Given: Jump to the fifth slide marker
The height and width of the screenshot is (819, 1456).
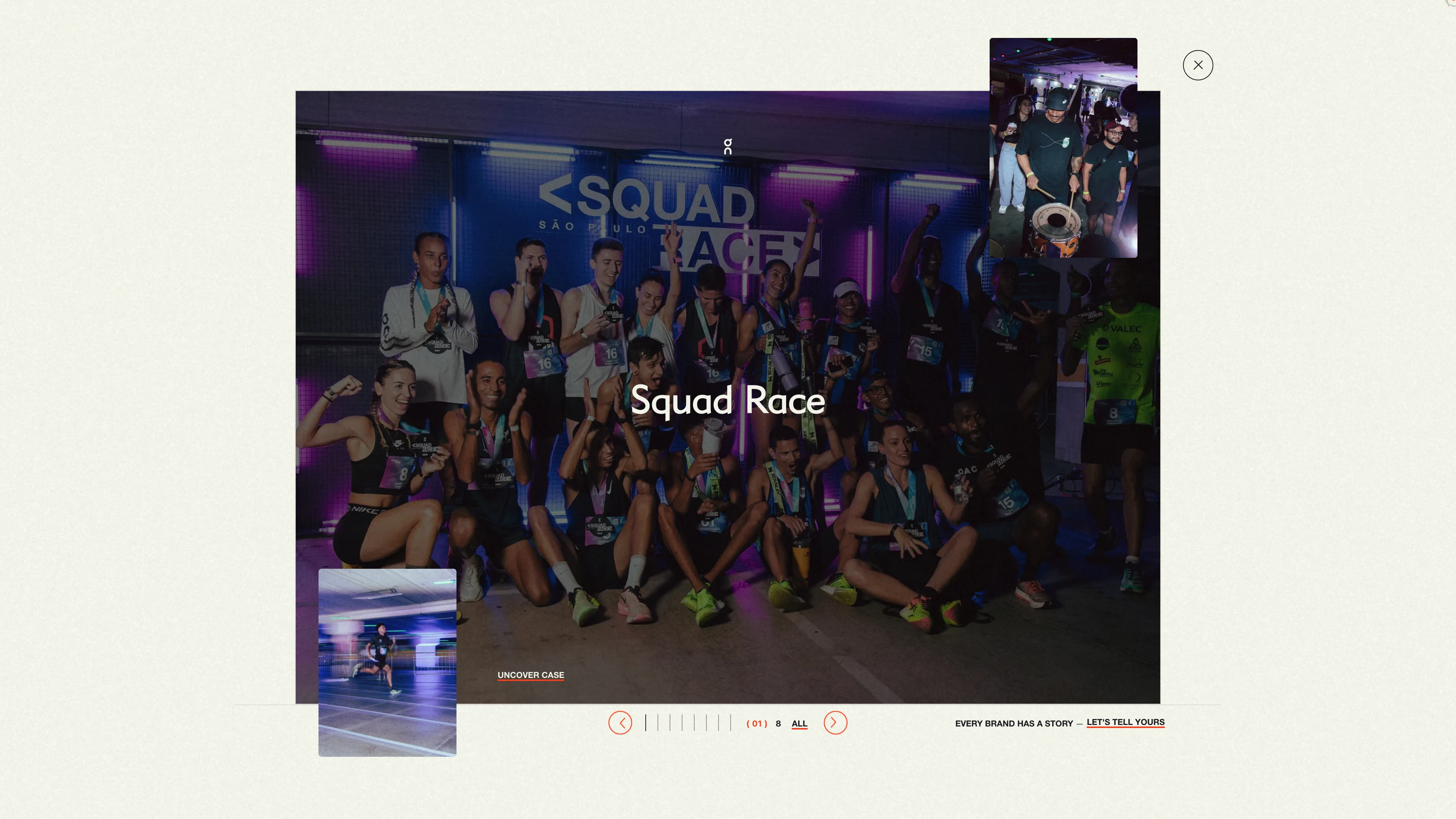Looking at the screenshot, I should pyautogui.click(x=694, y=723).
